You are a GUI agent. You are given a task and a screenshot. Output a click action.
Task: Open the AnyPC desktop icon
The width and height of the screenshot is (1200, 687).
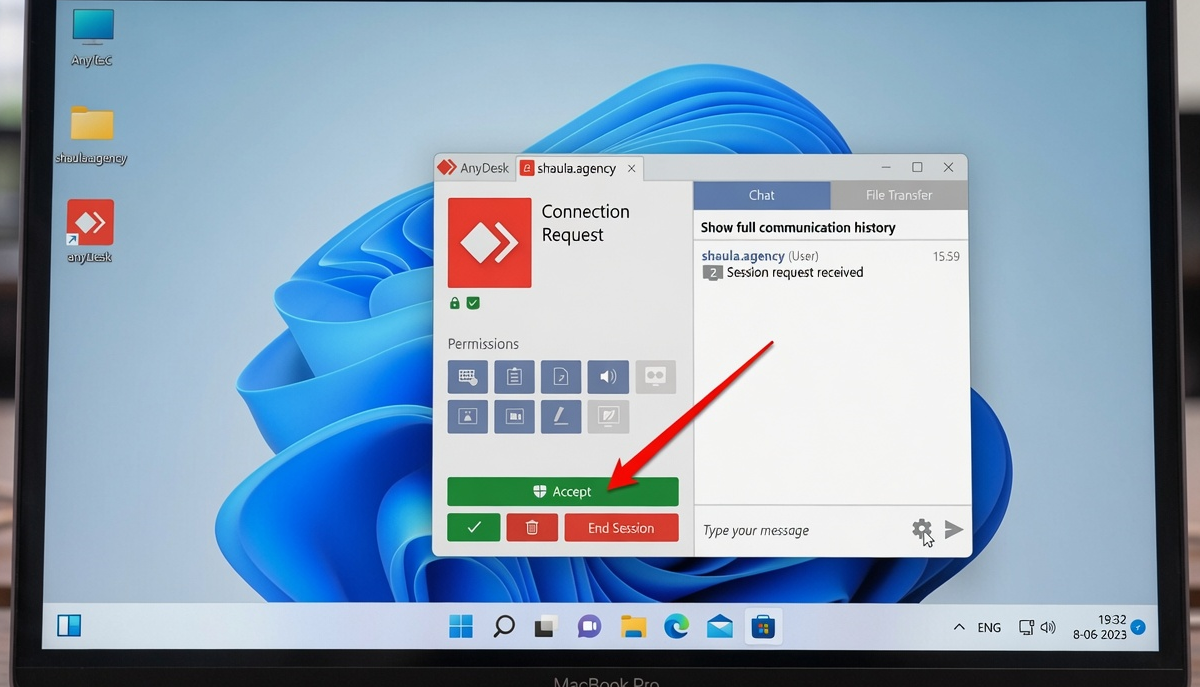tap(92, 38)
